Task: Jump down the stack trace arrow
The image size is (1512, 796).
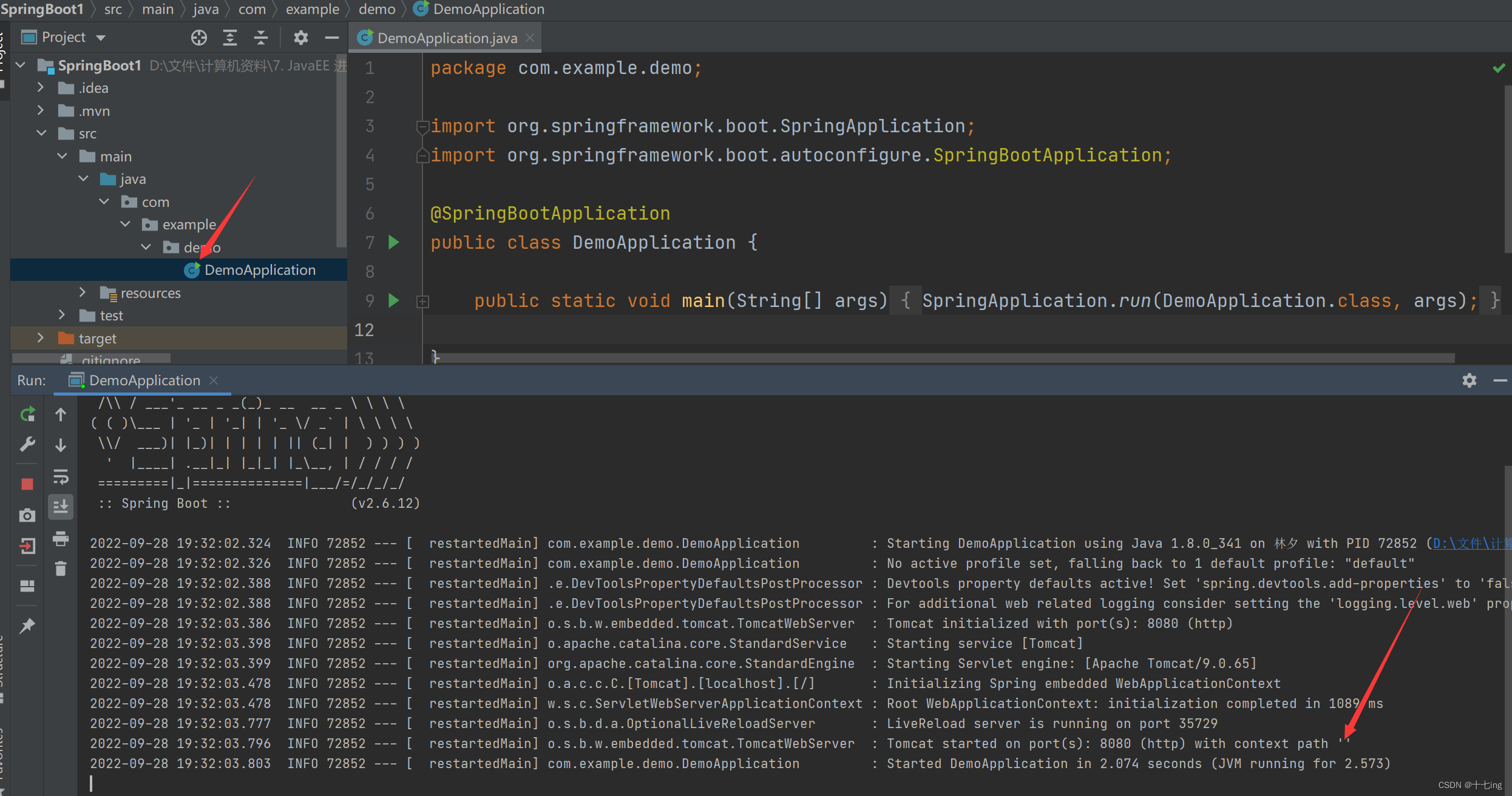Action: tap(61, 445)
